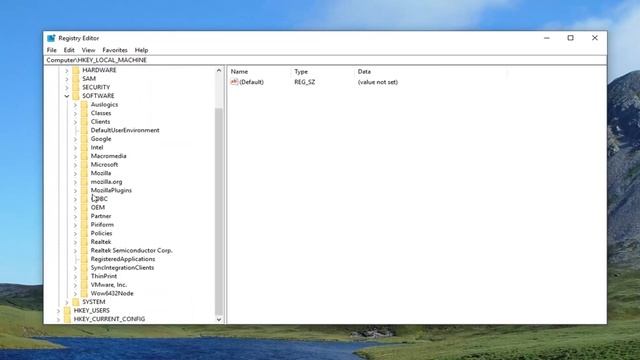Expand the Google subkey
Image resolution: width=640 pixels, height=360 pixels.
point(76,139)
